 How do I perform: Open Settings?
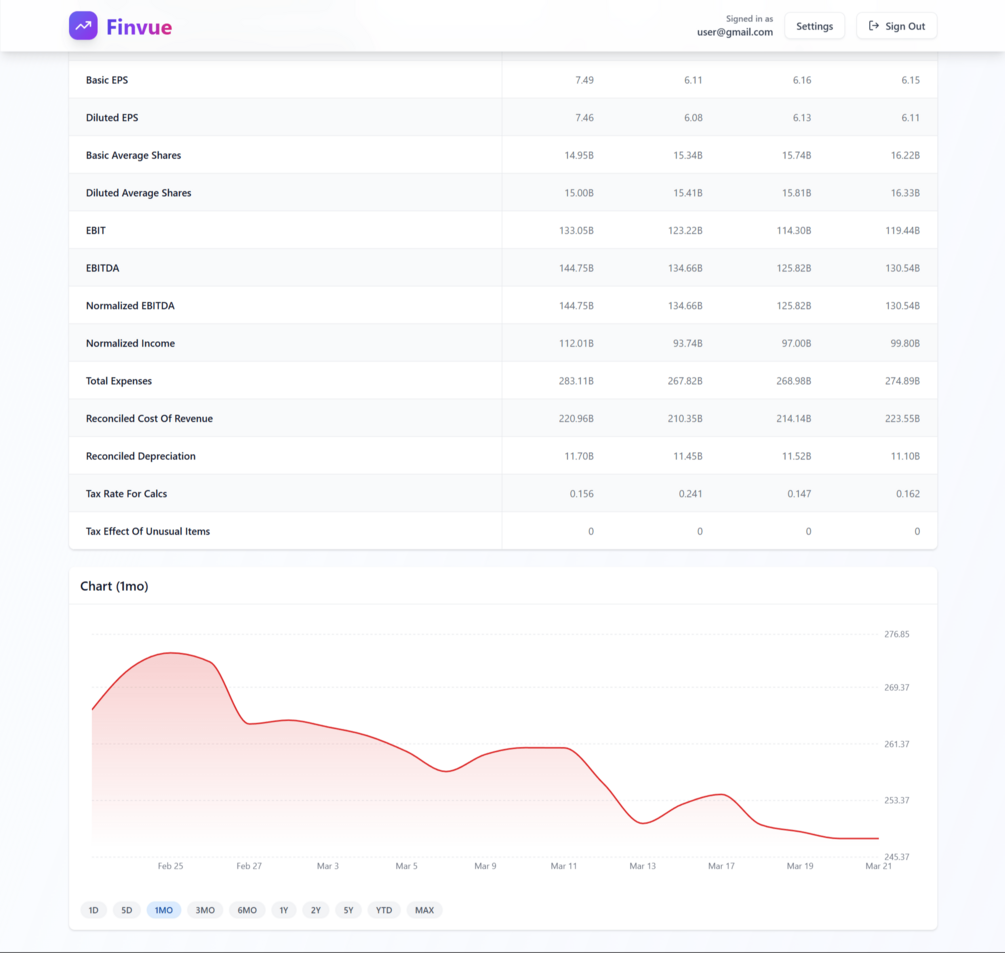pos(815,26)
